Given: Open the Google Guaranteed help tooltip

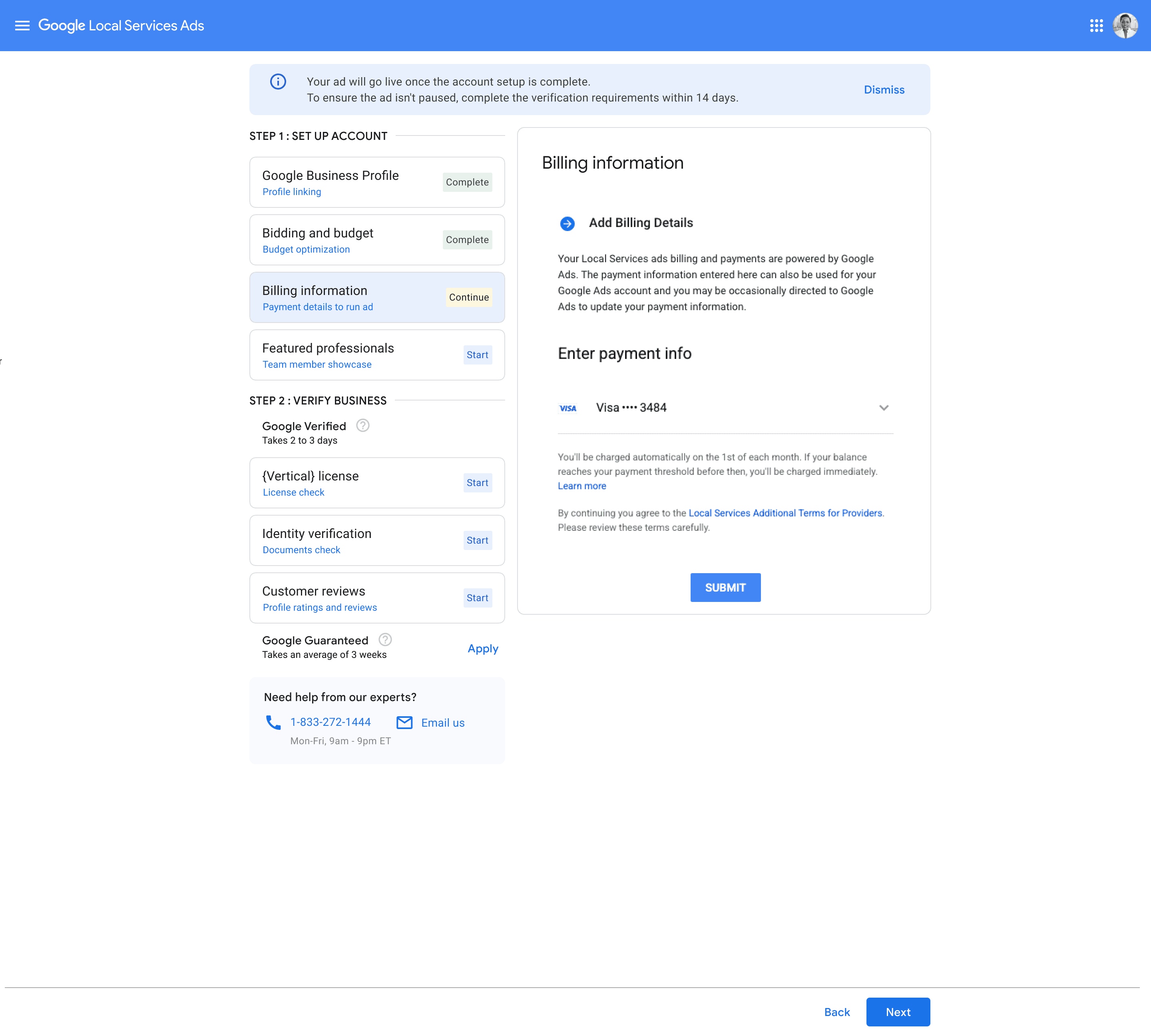Looking at the screenshot, I should click(385, 639).
